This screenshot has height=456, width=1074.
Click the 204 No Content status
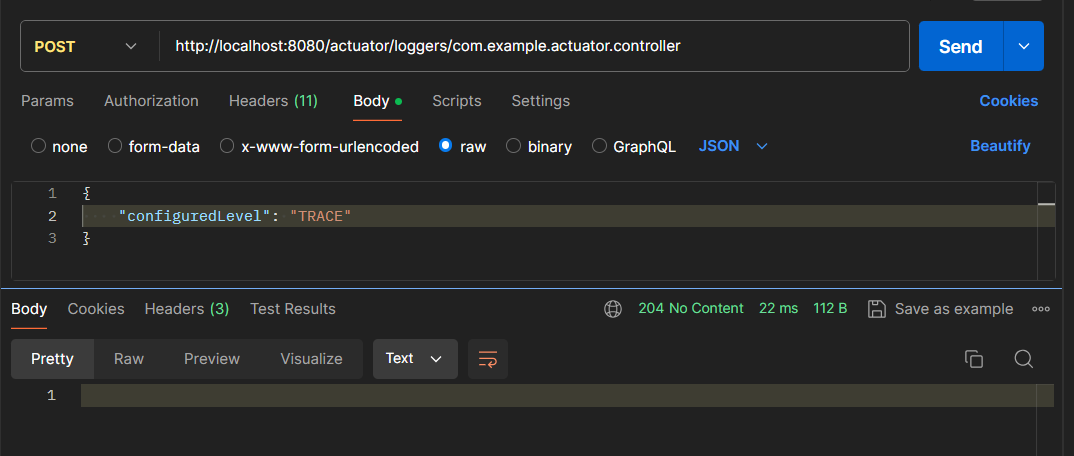[x=690, y=309]
